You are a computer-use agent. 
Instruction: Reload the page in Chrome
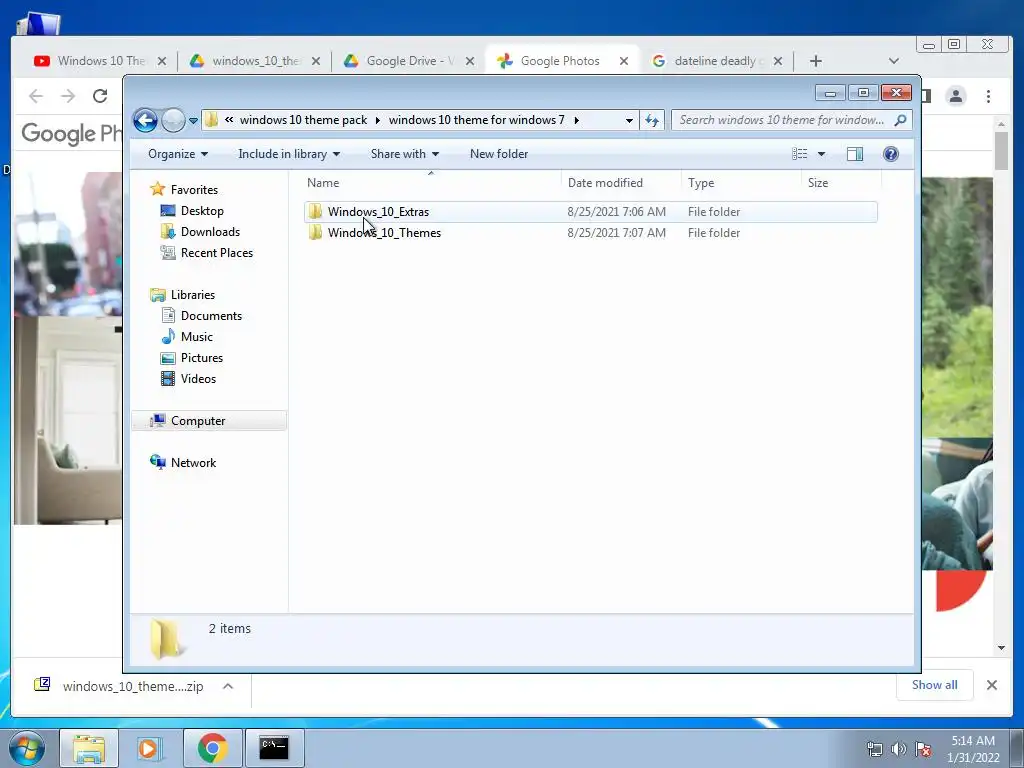pyautogui.click(x=100, y=96)
